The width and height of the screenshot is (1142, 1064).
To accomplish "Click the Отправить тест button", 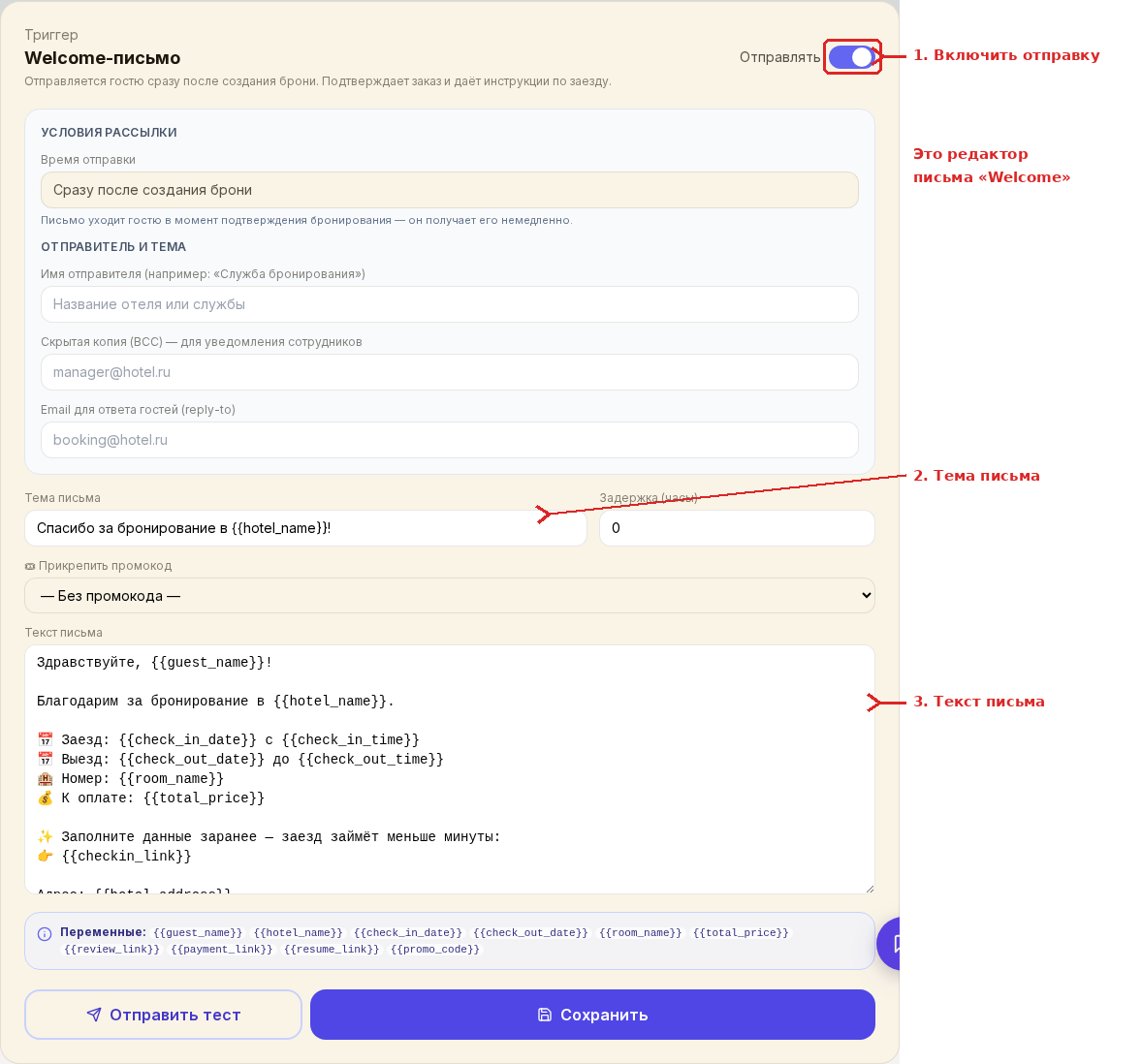I will pyautogui.click(x=163, y=1015).
